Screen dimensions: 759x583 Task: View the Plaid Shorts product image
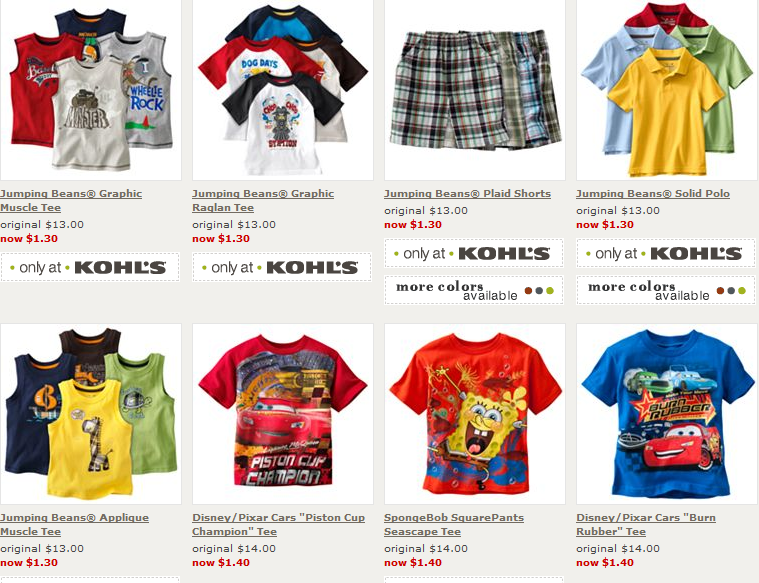point(475,90)
